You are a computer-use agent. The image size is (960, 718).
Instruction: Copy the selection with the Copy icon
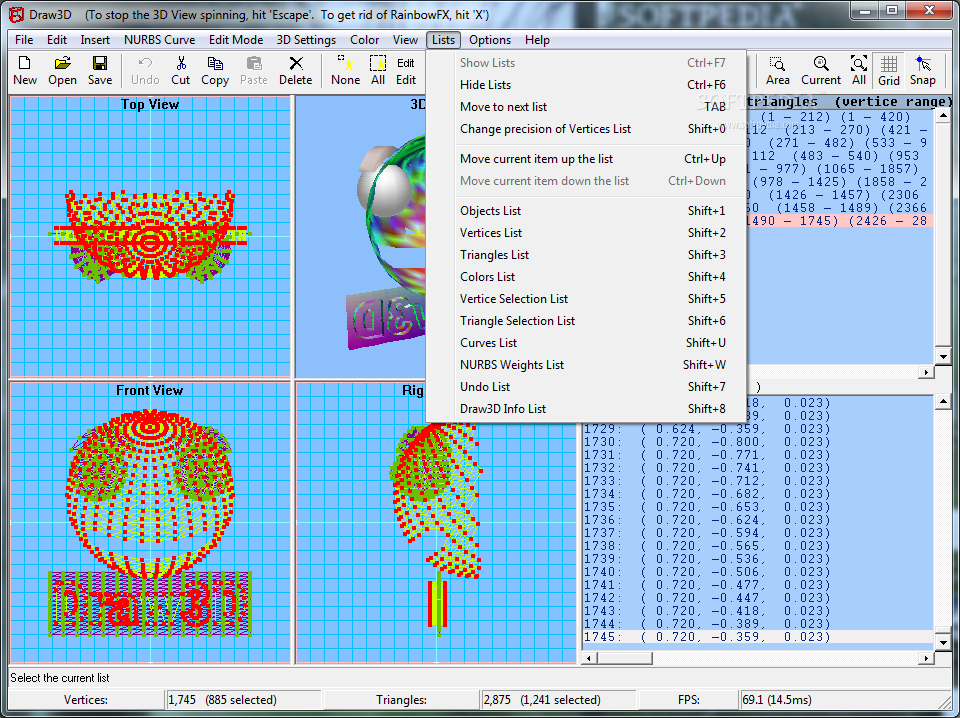pyautogui.click(x=215, y=70)
